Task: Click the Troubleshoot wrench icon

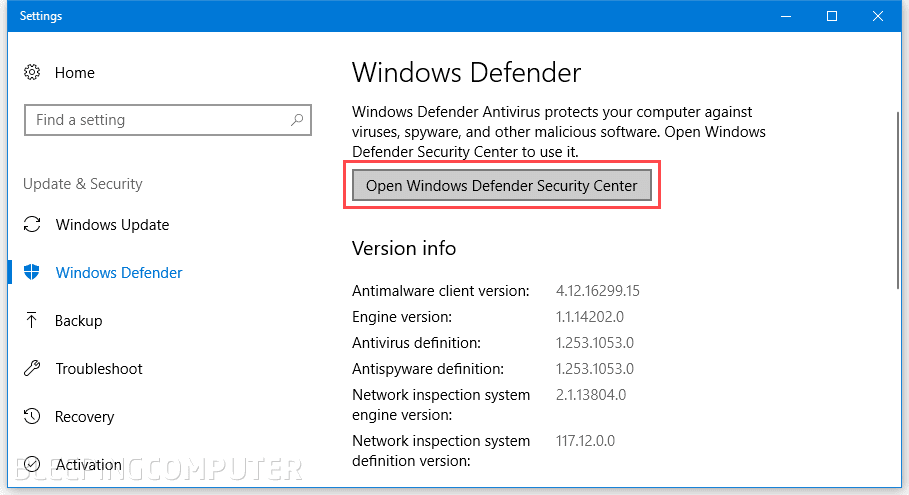Action: [x=32, y=368]
